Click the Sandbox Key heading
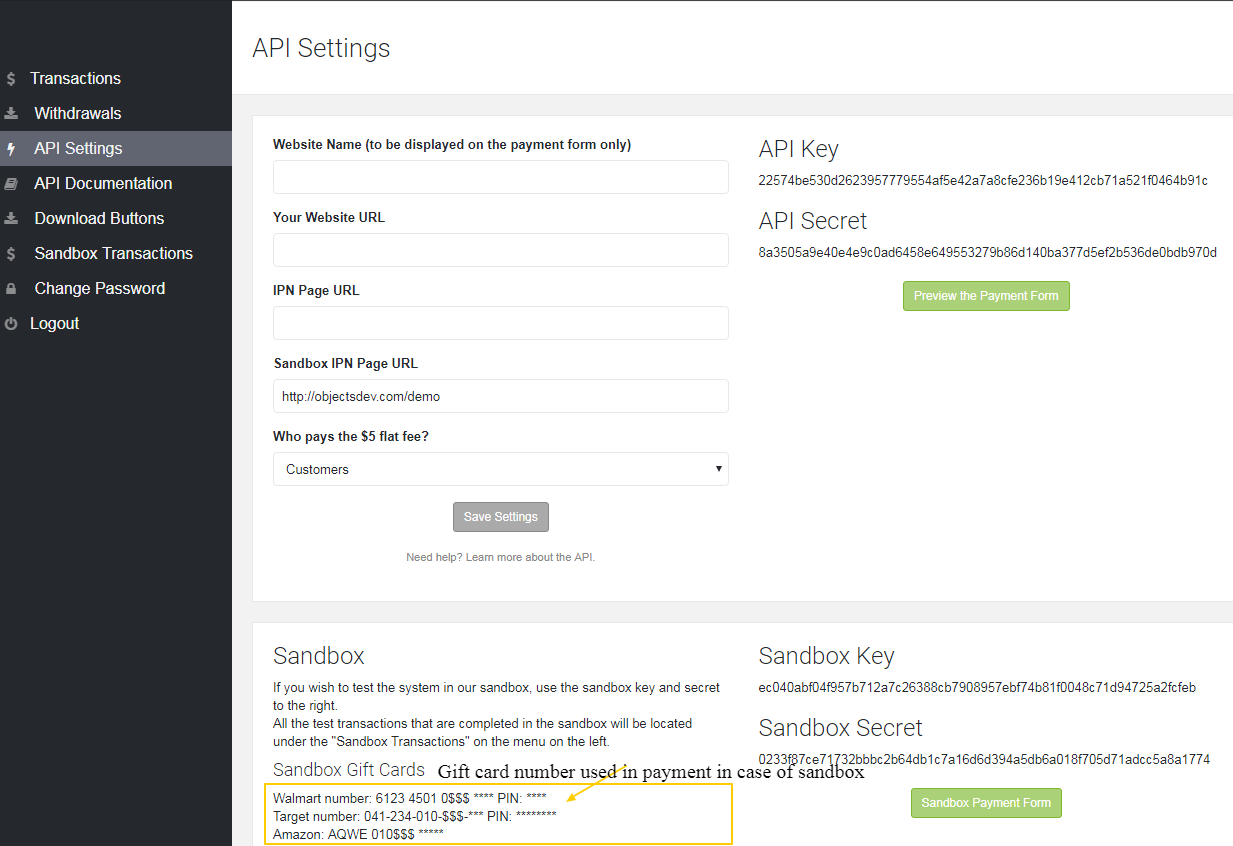The width and height of the screenshot is (1233, 846). click(x=827, y=656)
